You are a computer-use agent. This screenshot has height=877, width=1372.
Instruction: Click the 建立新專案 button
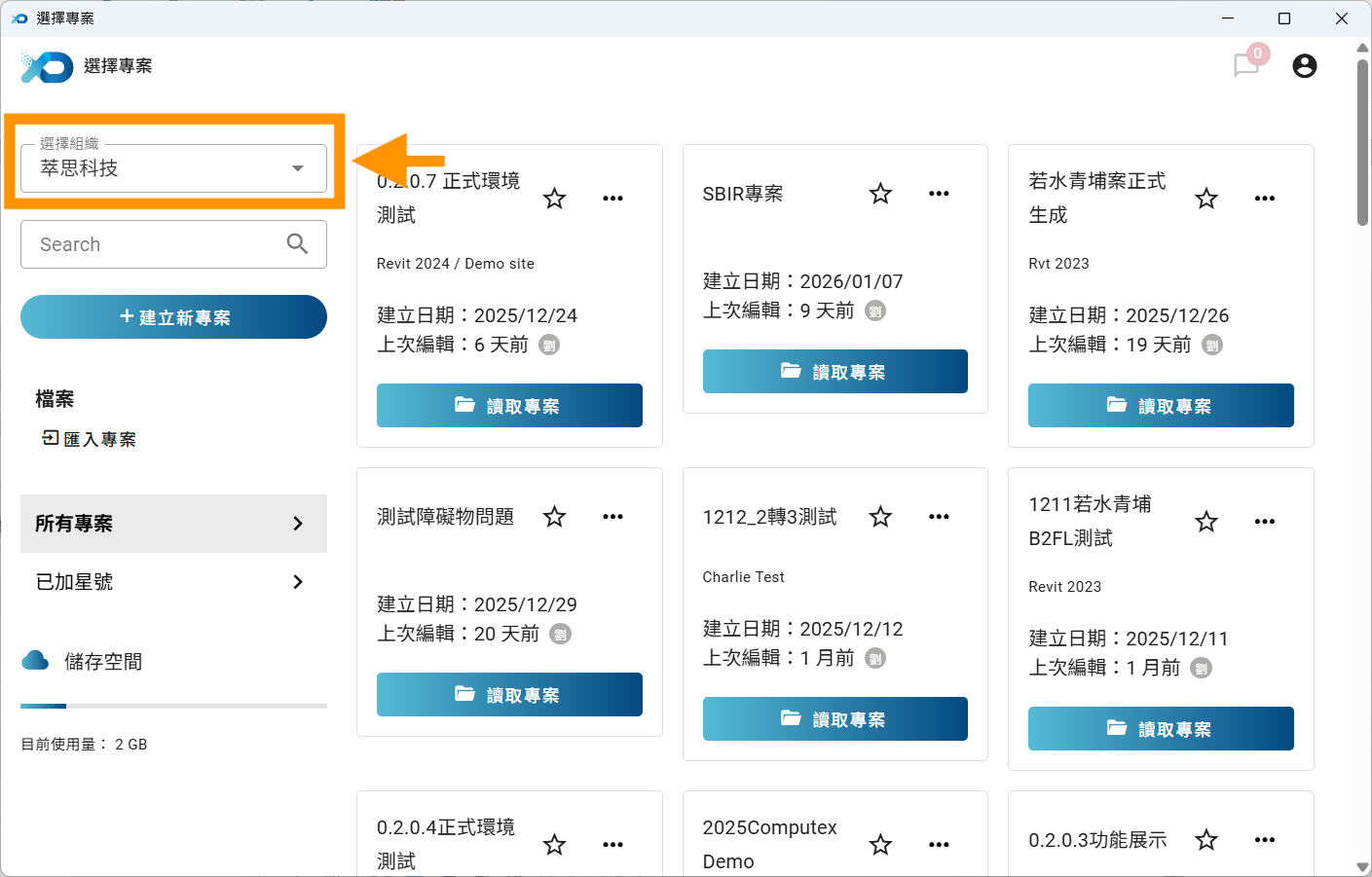pos(173,317)
